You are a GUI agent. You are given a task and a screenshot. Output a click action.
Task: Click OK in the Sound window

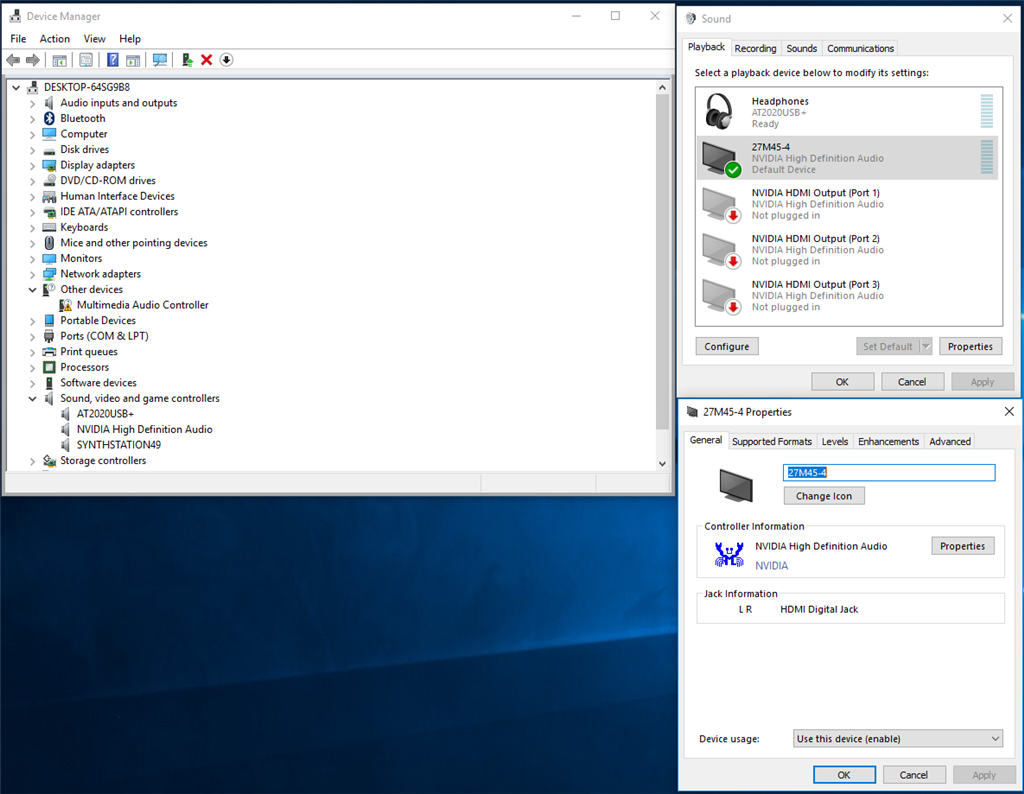[x=842, y=382]
